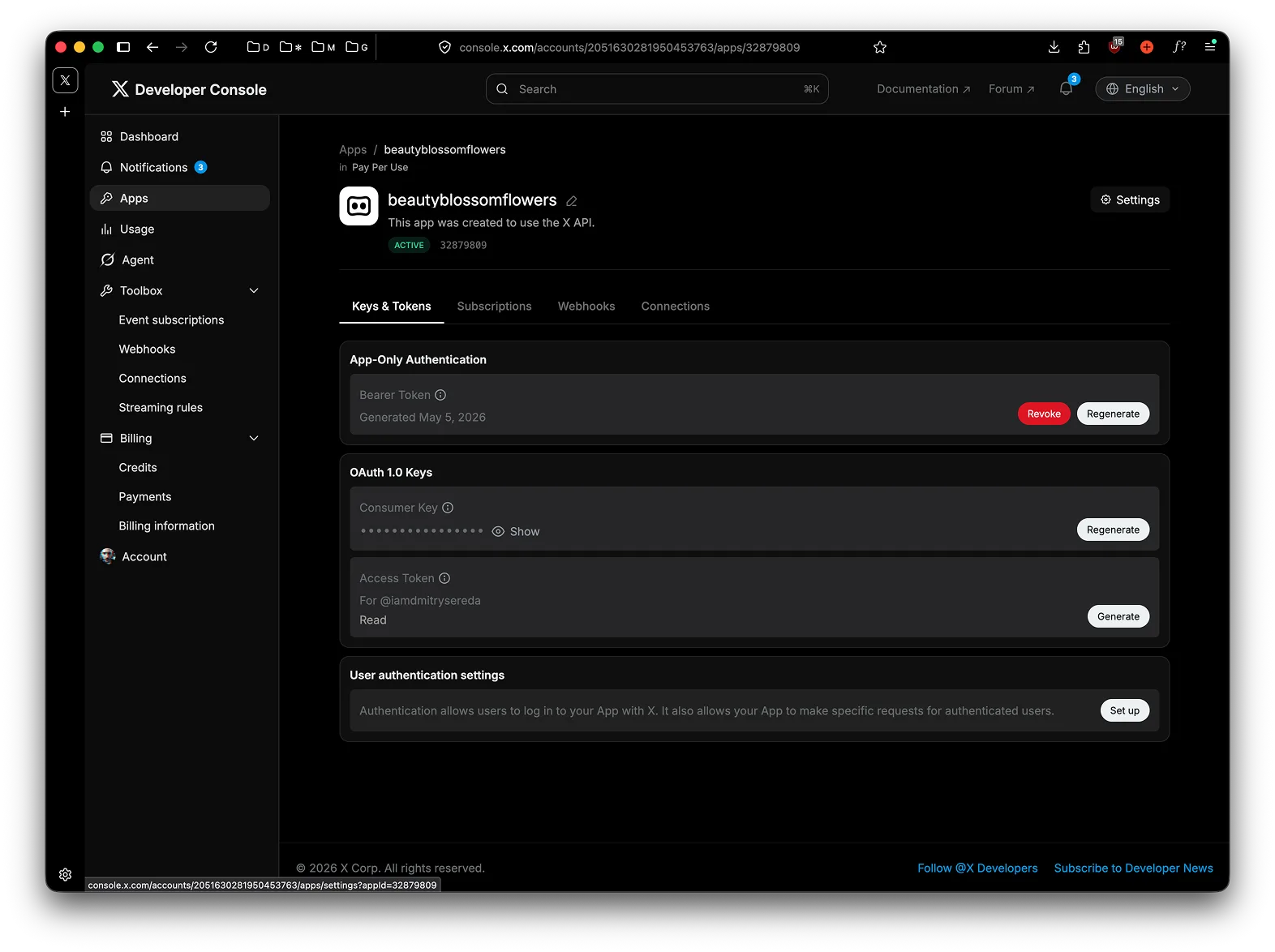
Task: Open Payments under Billing
Action: [x=145, y=496]
